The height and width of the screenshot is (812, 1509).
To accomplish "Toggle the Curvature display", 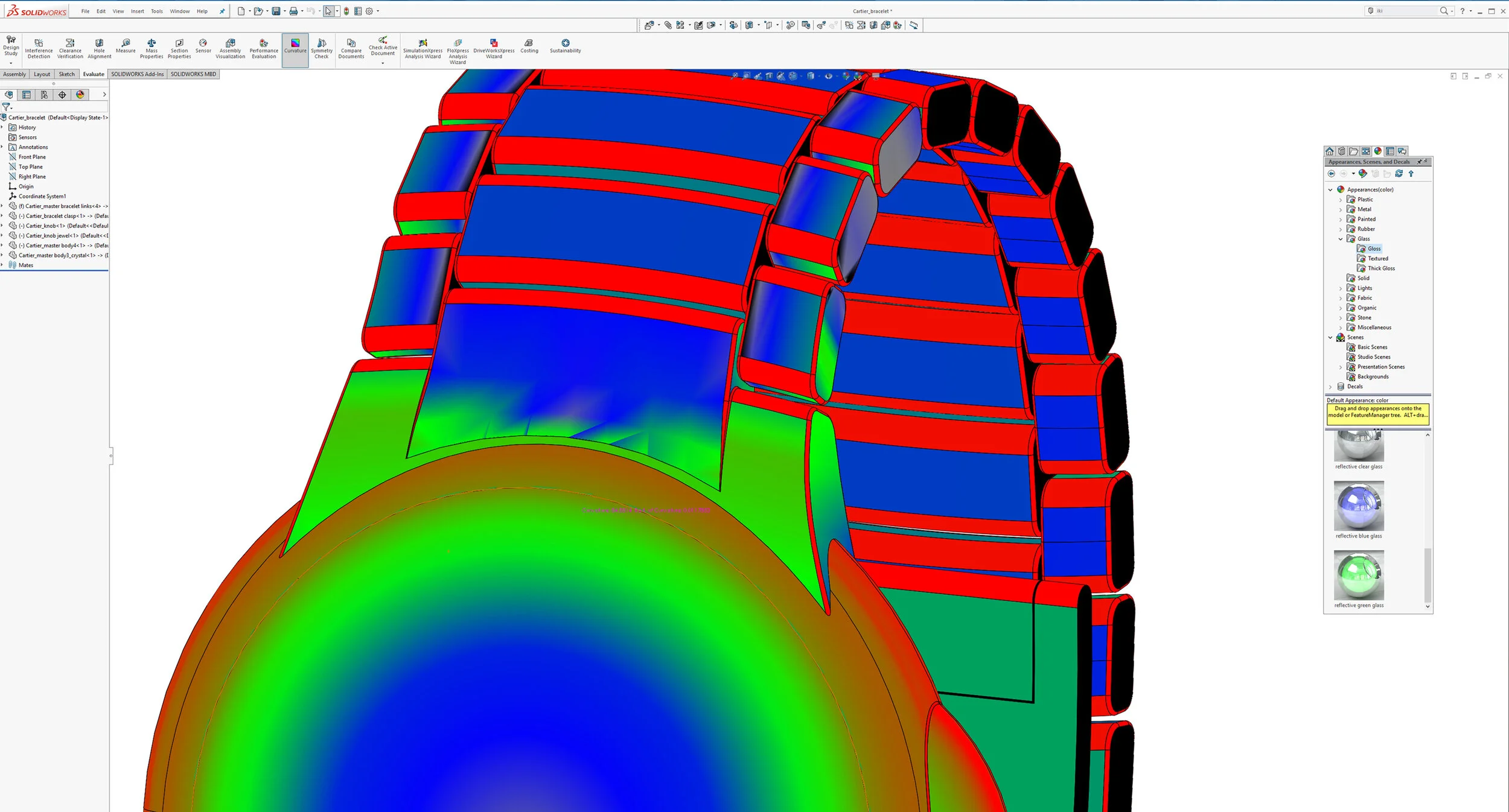I will [x=295, y=49].
